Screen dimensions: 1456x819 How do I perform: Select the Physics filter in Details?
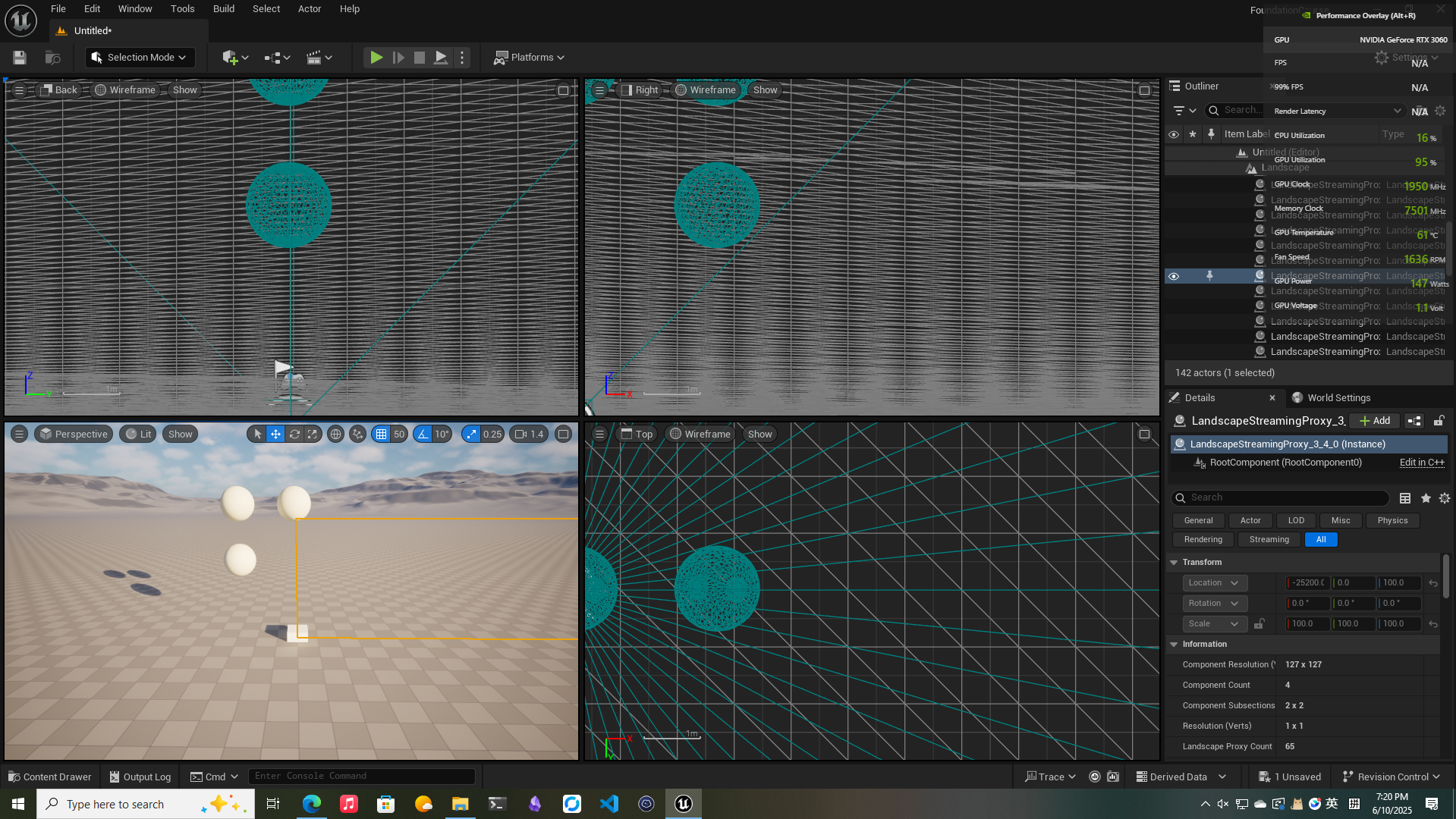pyautogui.click(x=1392, y=521)
